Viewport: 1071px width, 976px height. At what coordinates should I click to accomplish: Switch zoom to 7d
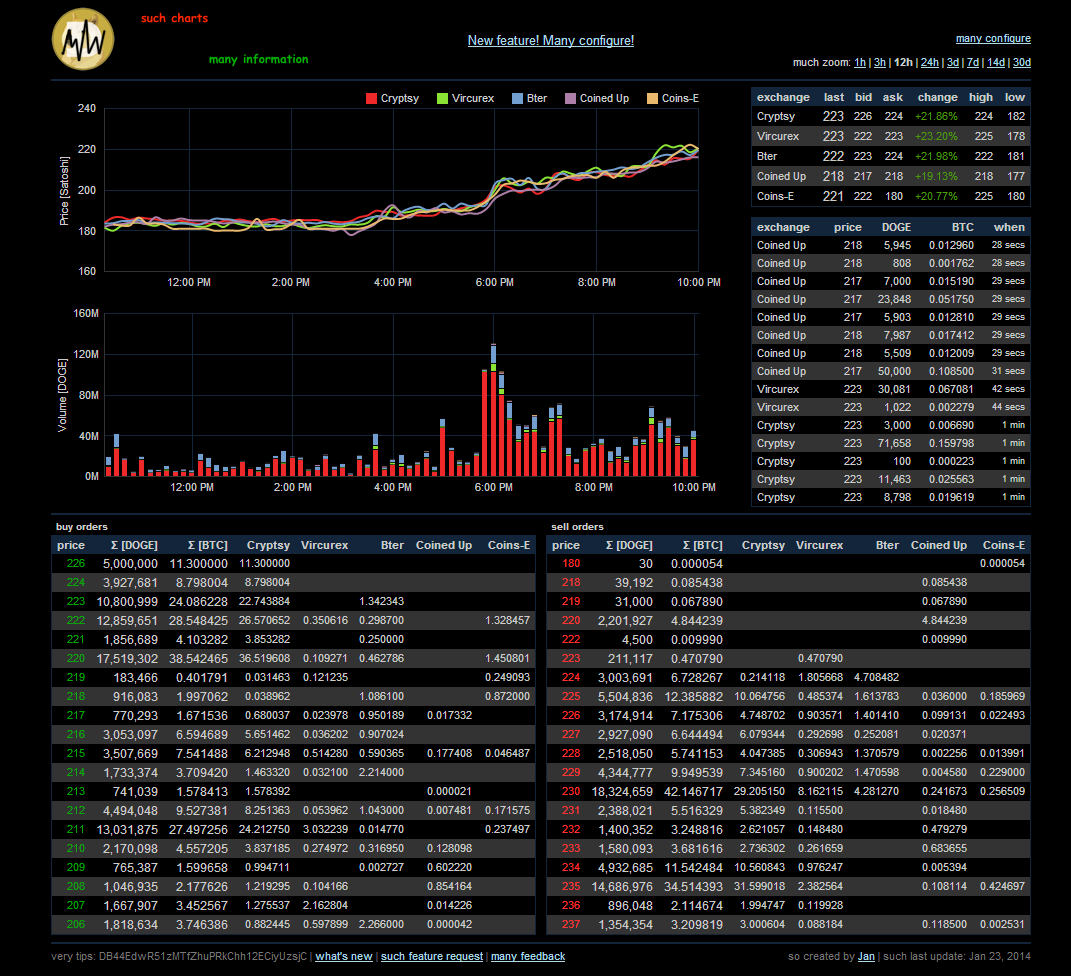click(973, 62)
